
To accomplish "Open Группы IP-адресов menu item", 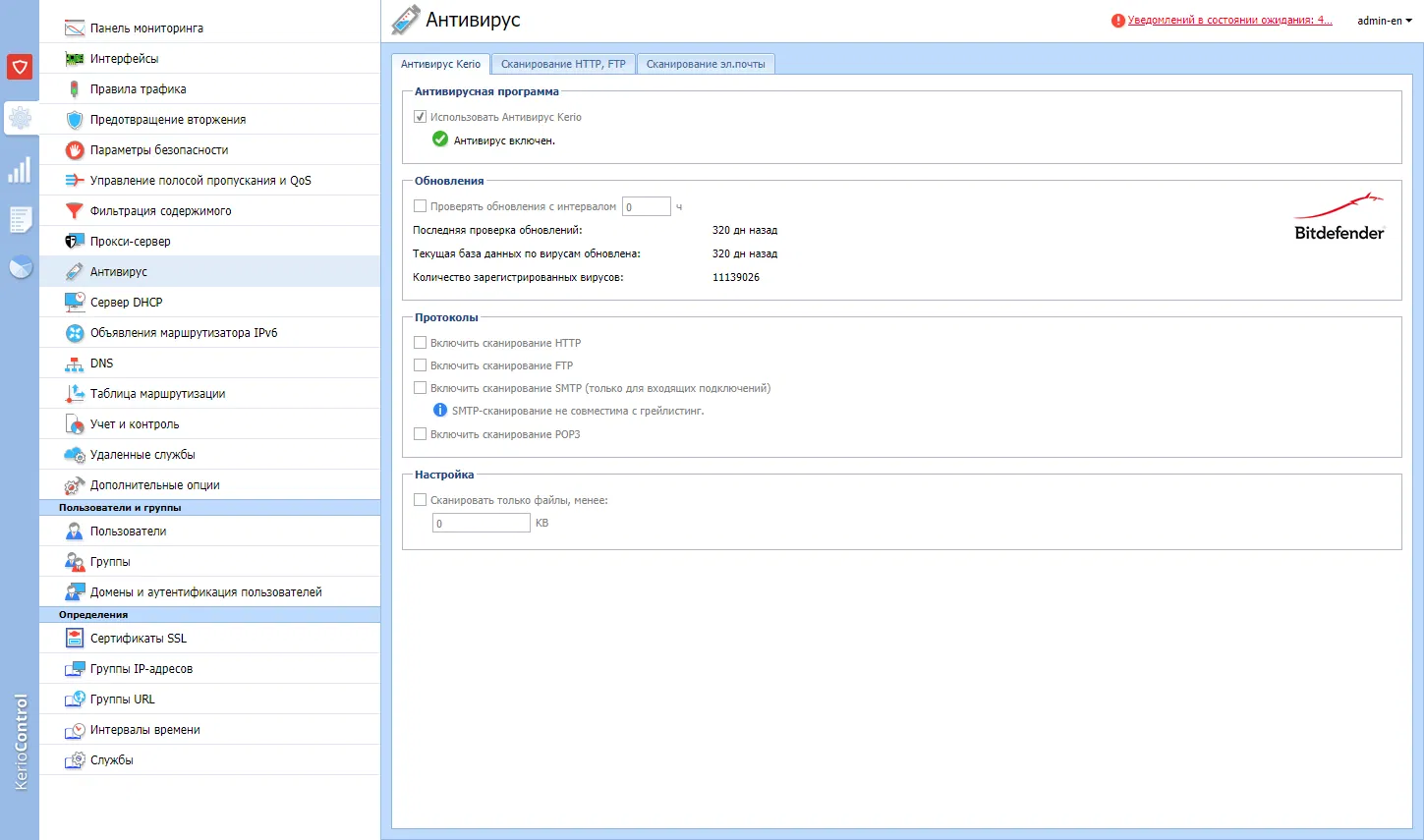I will 209,669.
